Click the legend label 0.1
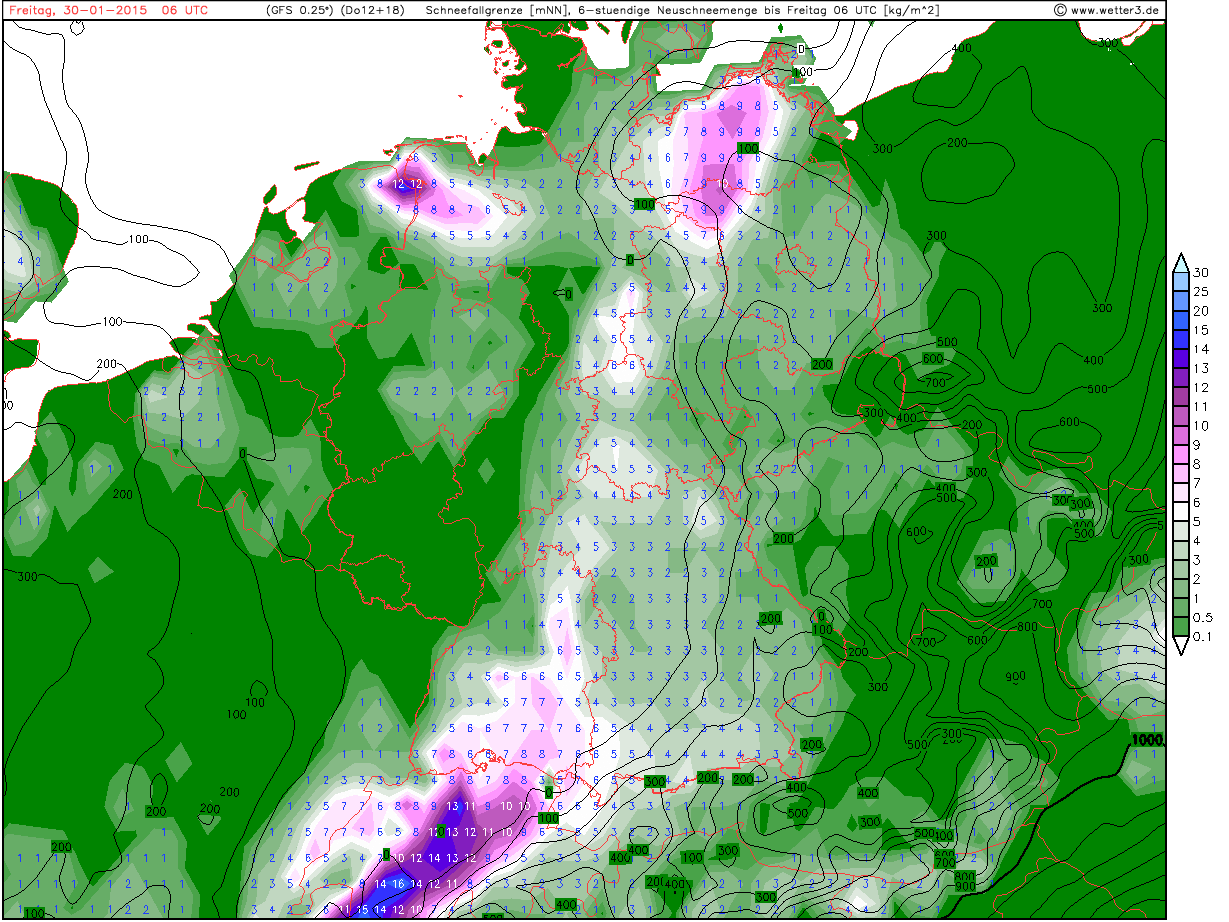The image size is (1229, 922). click(x=1204, y=636)
